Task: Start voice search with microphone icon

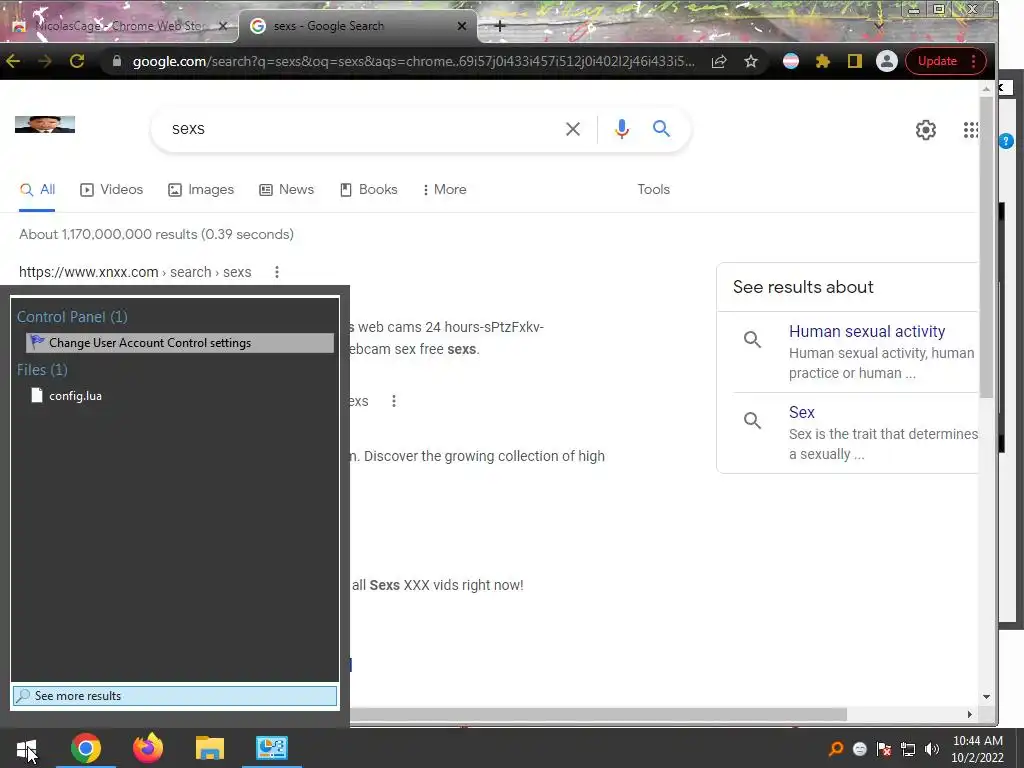Action: tap(622, 129)
